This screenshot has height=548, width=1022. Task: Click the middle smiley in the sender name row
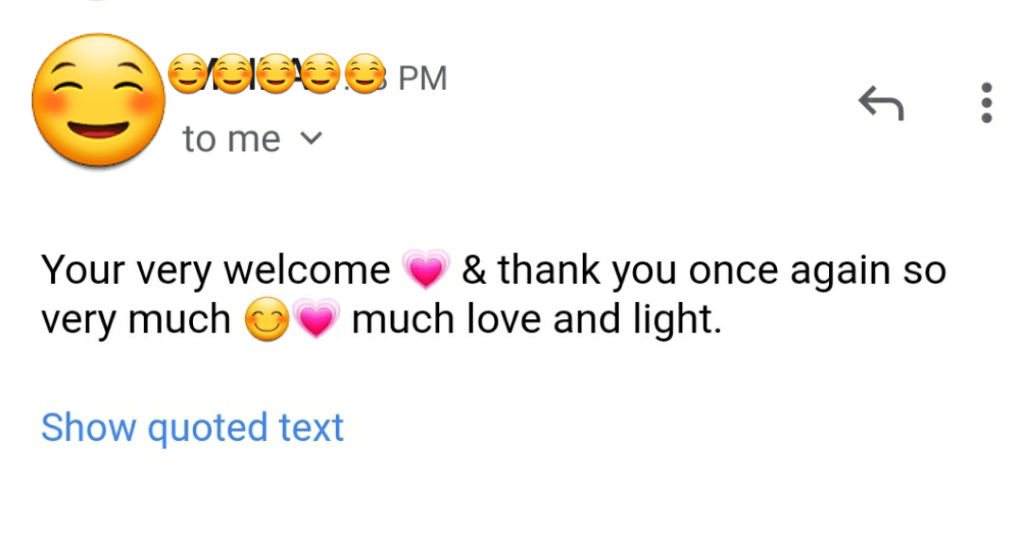click(276, 75)
